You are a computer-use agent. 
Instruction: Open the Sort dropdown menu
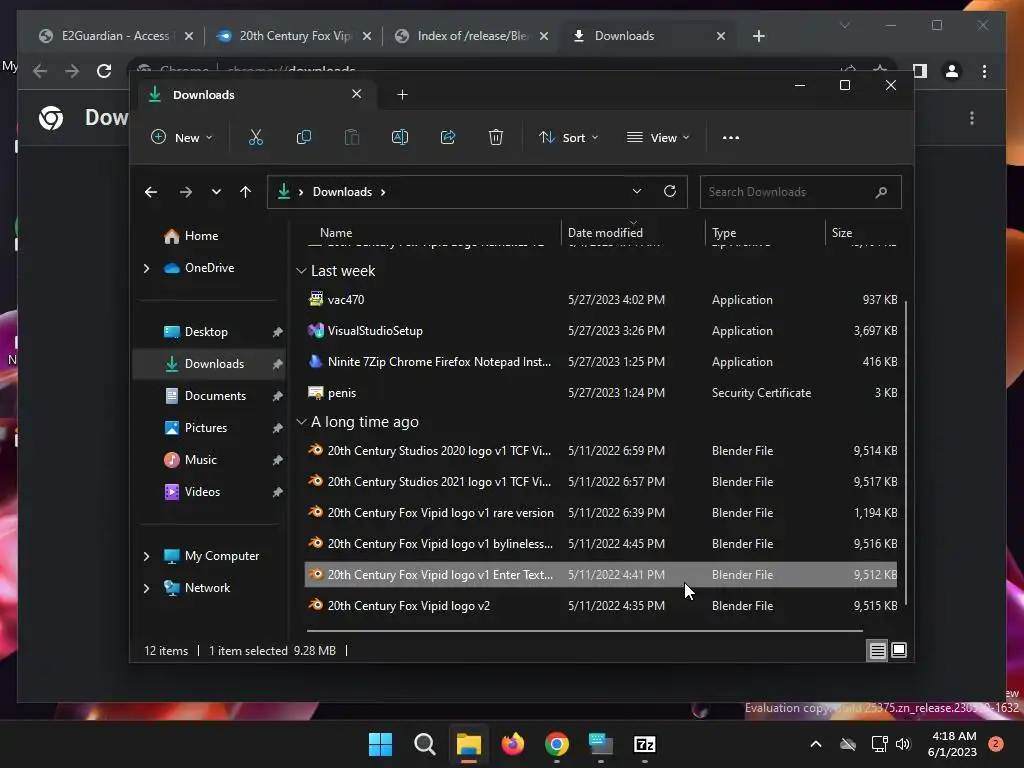tap(568, 138)
